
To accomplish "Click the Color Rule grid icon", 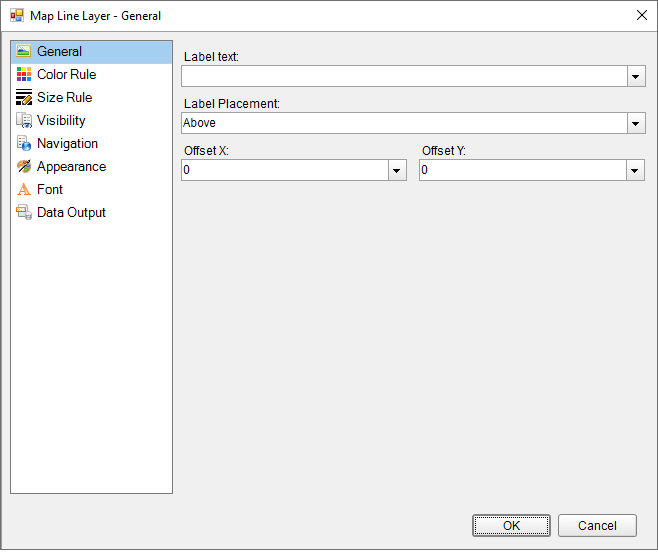I will coord(24,74).
